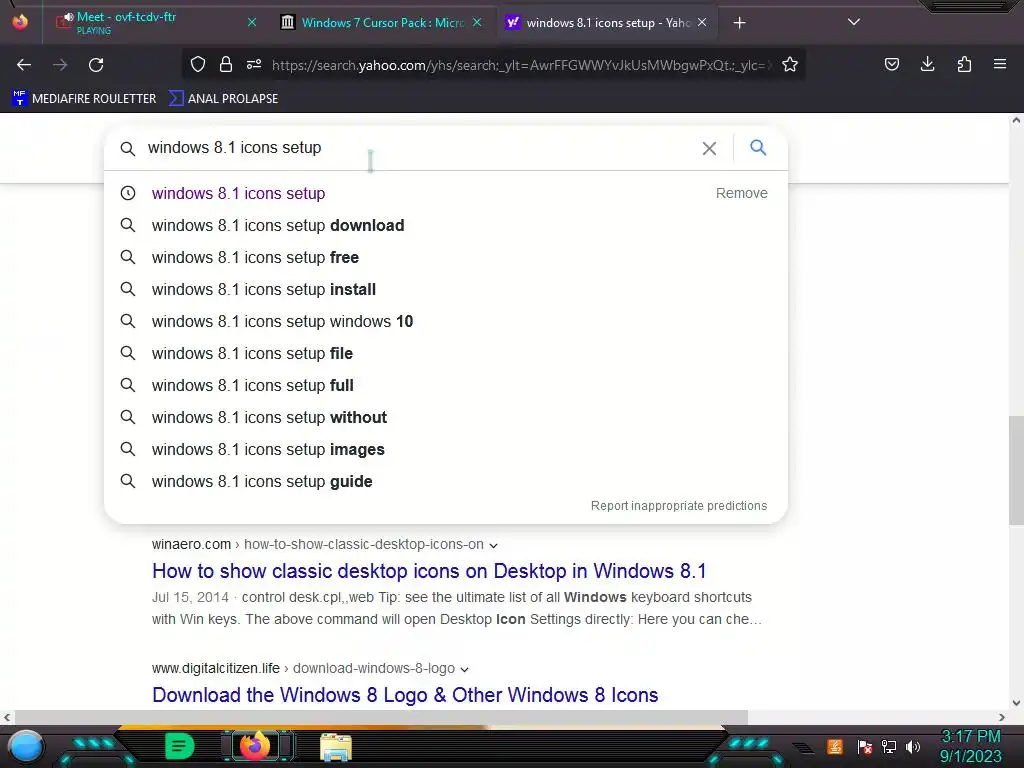
Task: Open green notes app on taskbar
Action: (179, 746)
